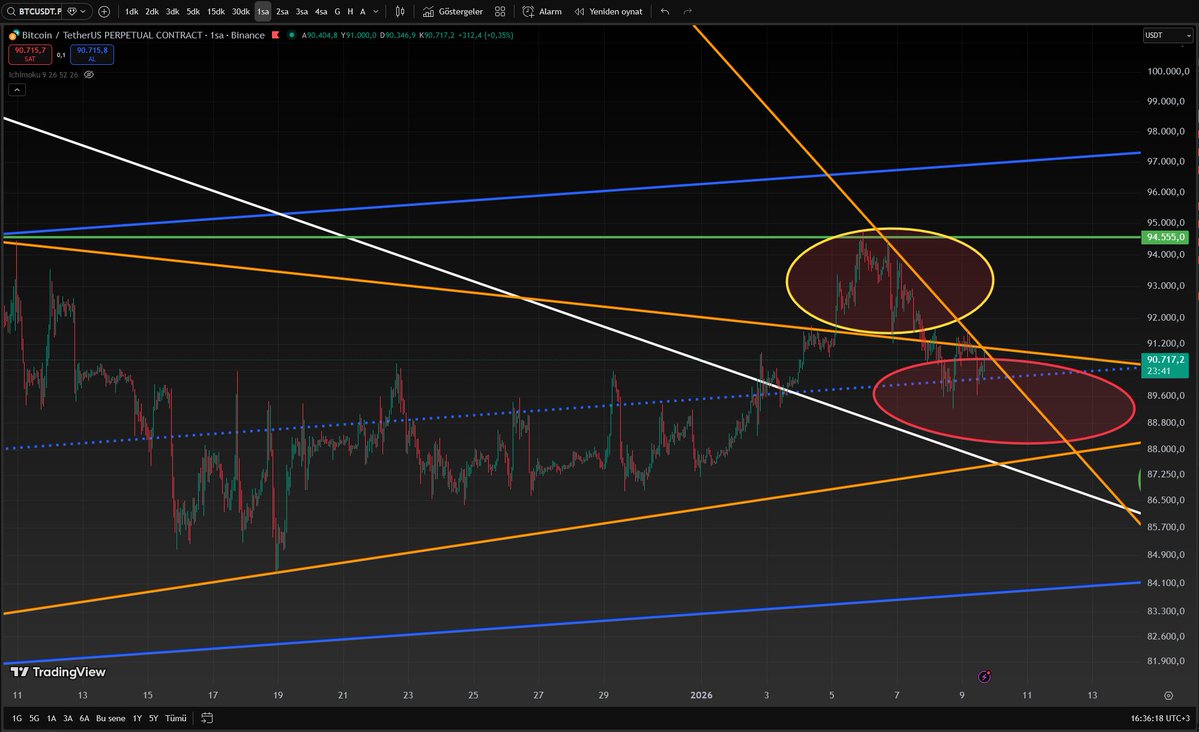Select the weekly H timeframe
The image size is (1199, 732).
[x=350, y=11]
